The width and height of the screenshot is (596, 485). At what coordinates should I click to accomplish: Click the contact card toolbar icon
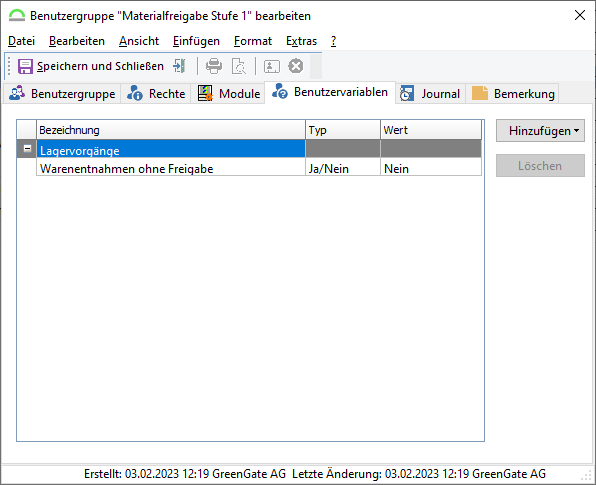[x=272, y=66]
